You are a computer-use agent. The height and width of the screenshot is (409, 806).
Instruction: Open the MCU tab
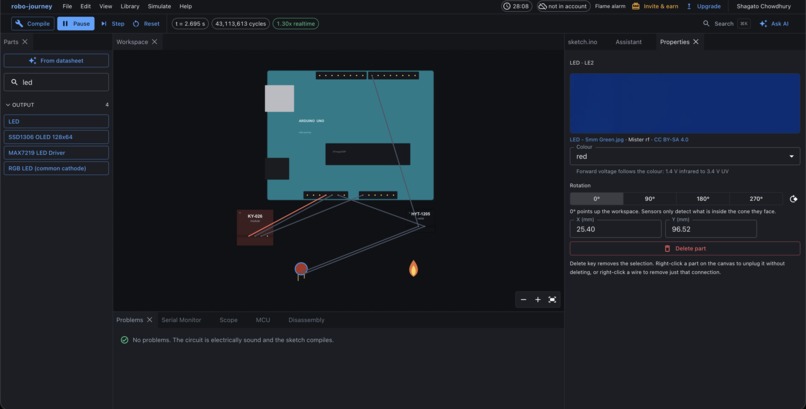263,320
